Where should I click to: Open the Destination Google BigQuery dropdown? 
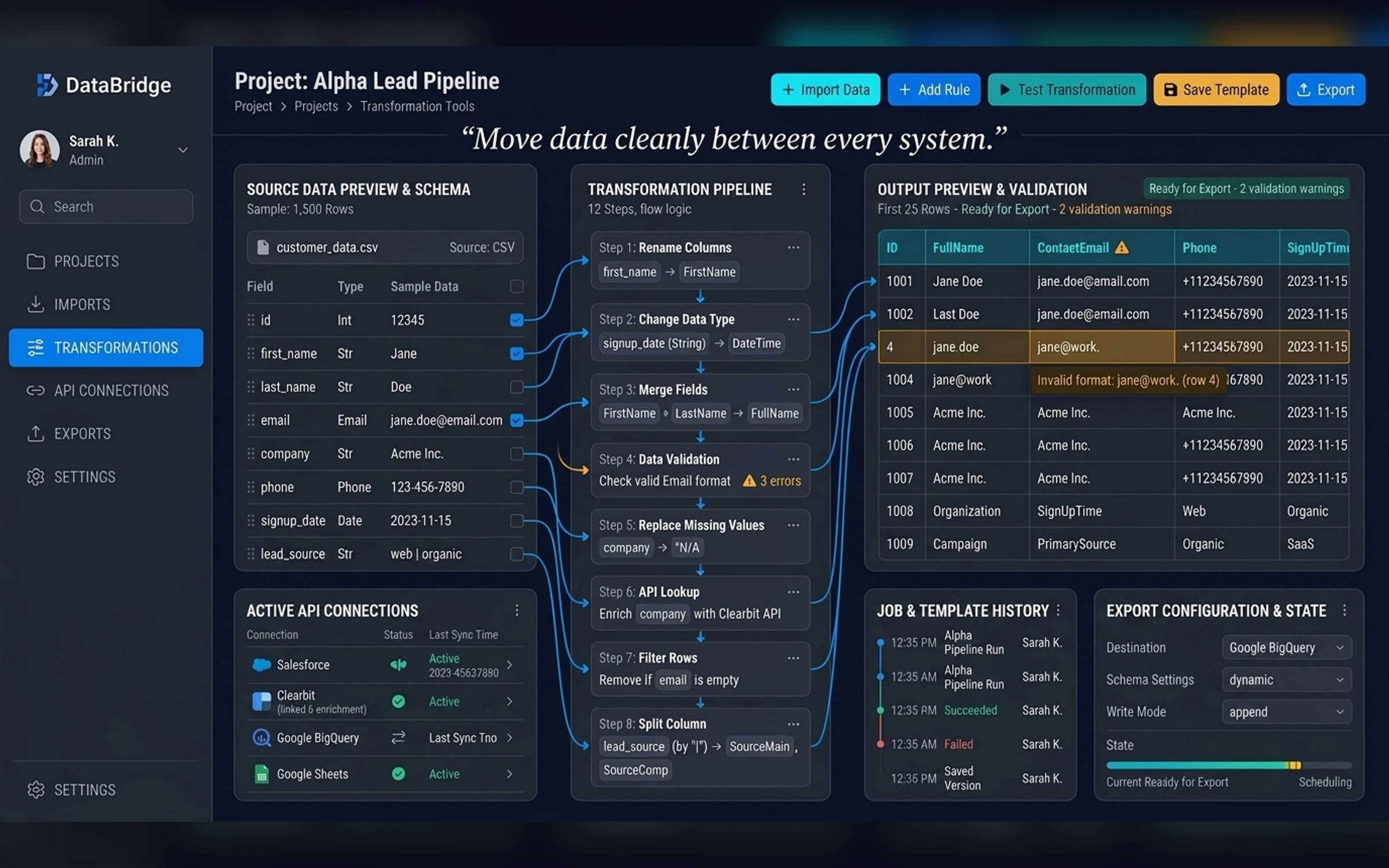point(1287,648)
